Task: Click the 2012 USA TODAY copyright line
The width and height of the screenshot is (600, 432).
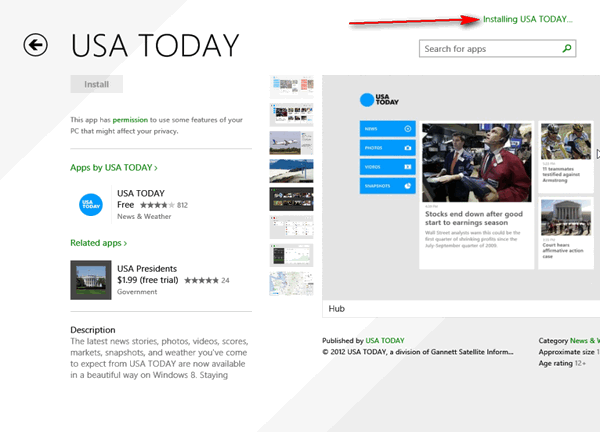Action: point(418,352)
